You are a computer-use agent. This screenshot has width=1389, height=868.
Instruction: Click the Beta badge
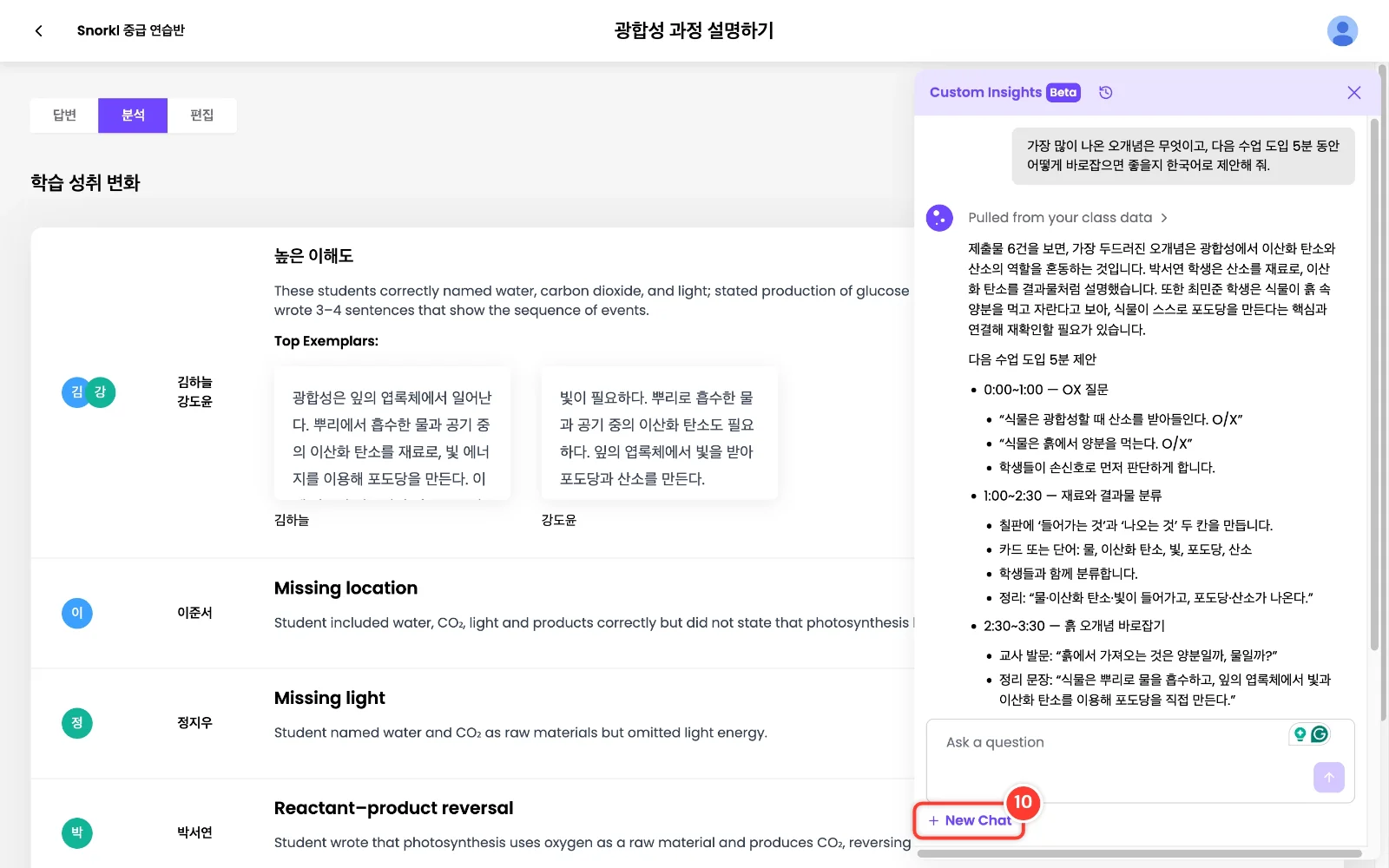1063,92
